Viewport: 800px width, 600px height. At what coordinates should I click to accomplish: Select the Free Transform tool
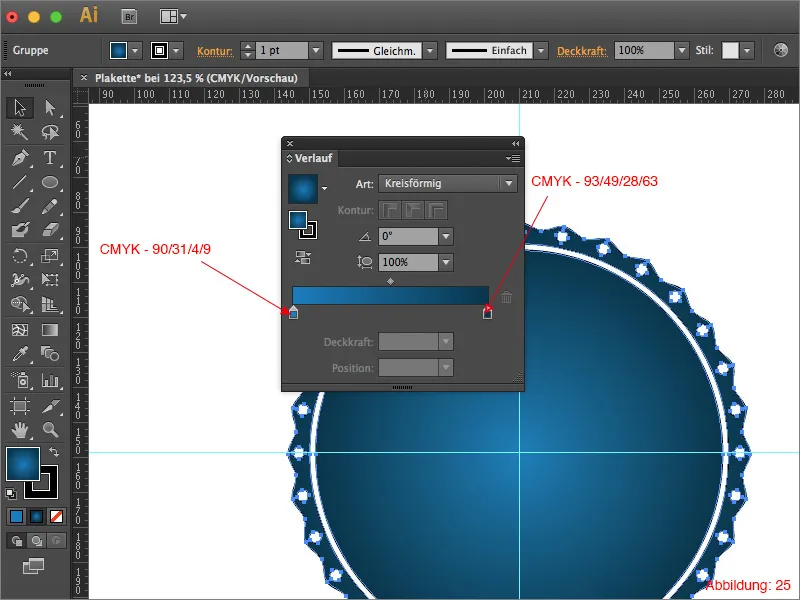click(49, 279)
